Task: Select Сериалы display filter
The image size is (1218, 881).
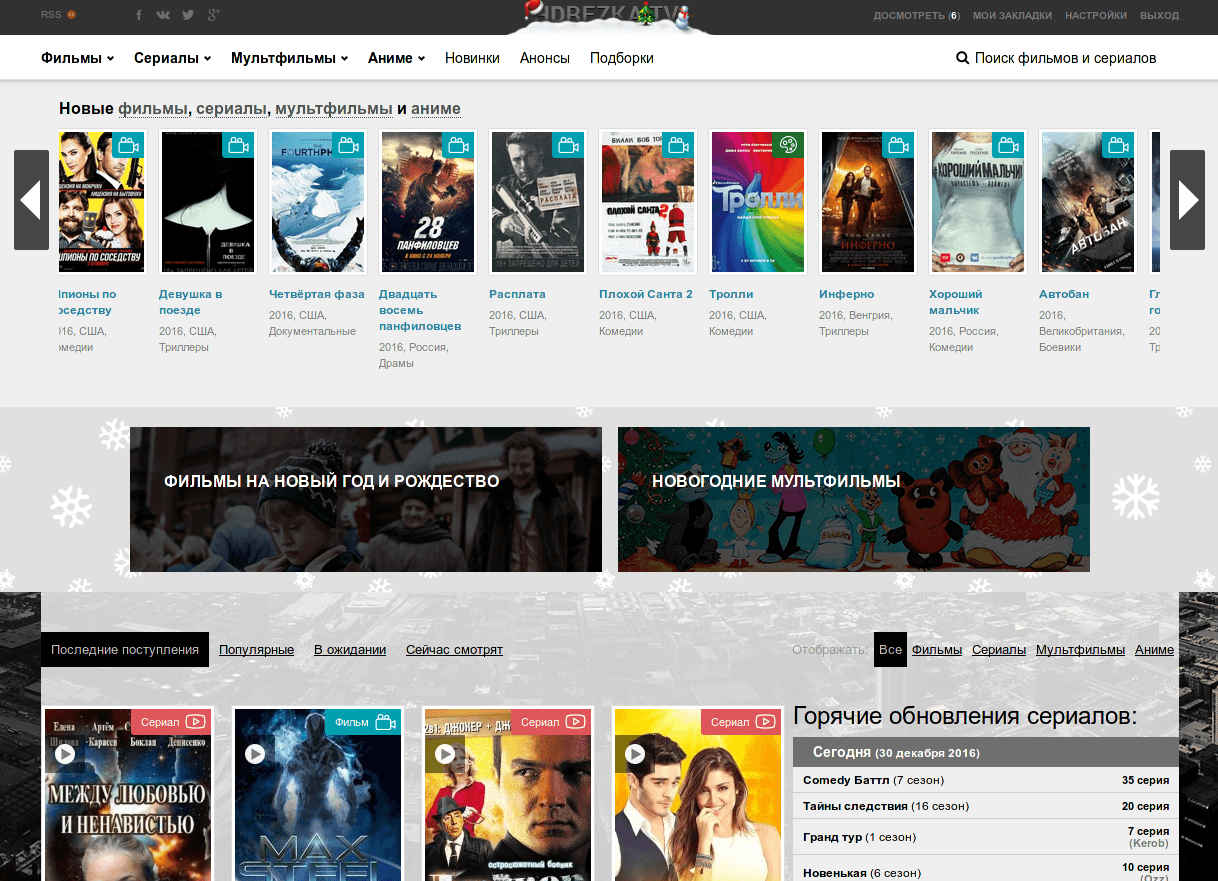Action: click(x=999, y=650)
